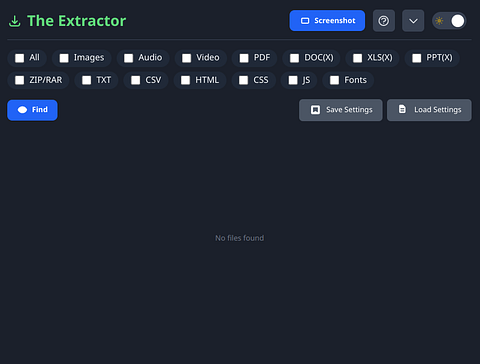The height and width of the screenshot is (364, 480).
Task: Click the bookmark icon on Save Settings
Action: click(315, 110)
